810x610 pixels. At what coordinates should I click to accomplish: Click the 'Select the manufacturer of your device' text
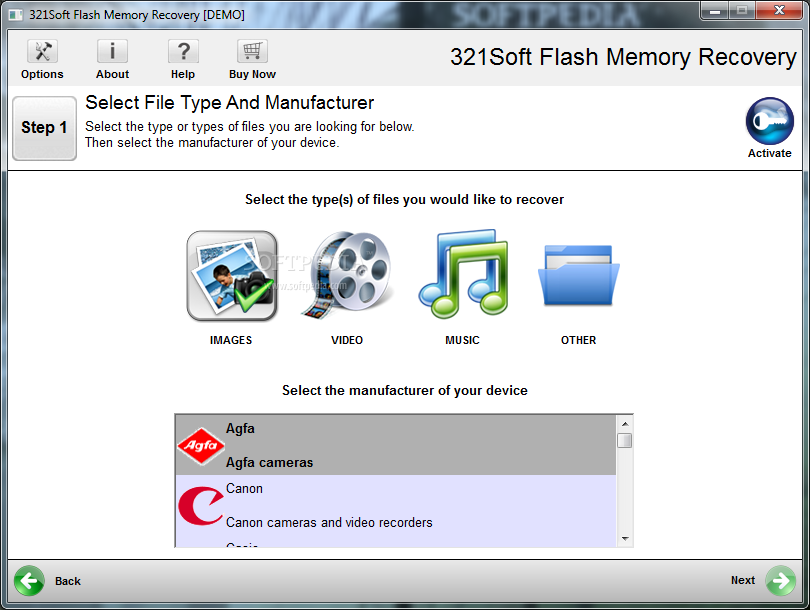(x=404, y=390)
